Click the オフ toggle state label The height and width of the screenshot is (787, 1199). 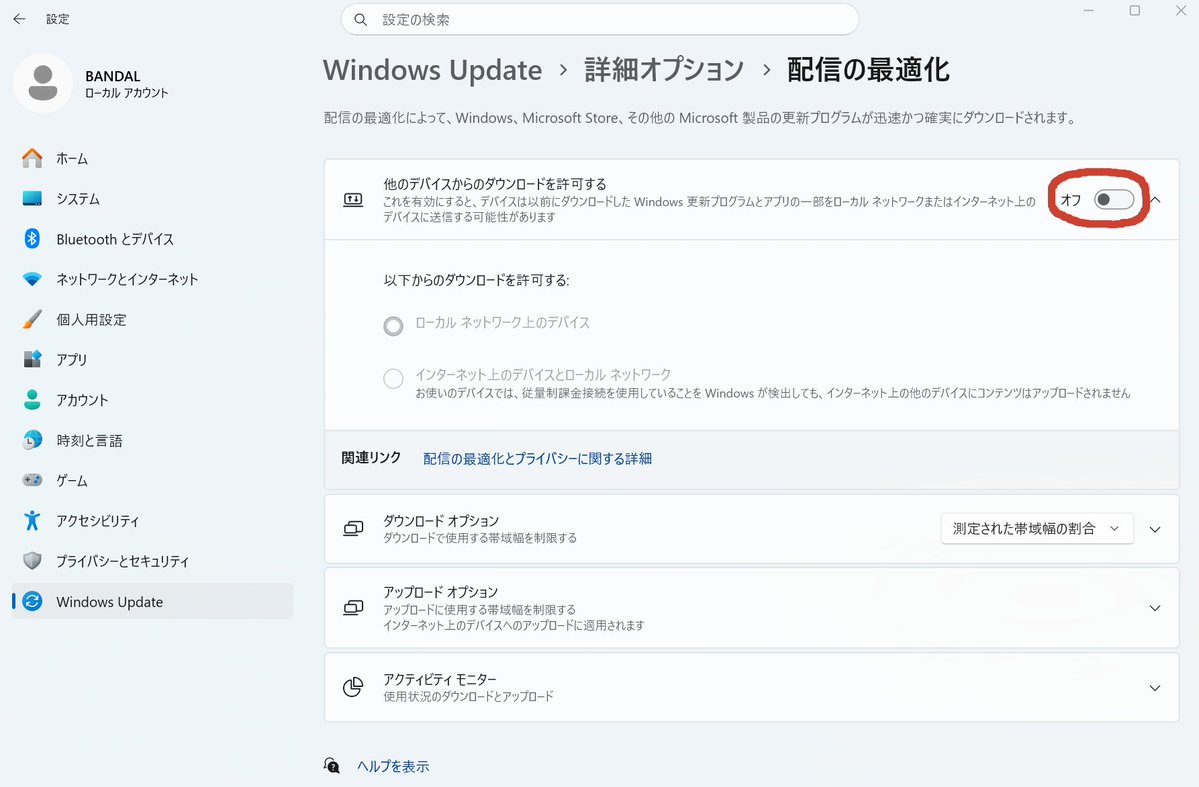pos(1071,200)
